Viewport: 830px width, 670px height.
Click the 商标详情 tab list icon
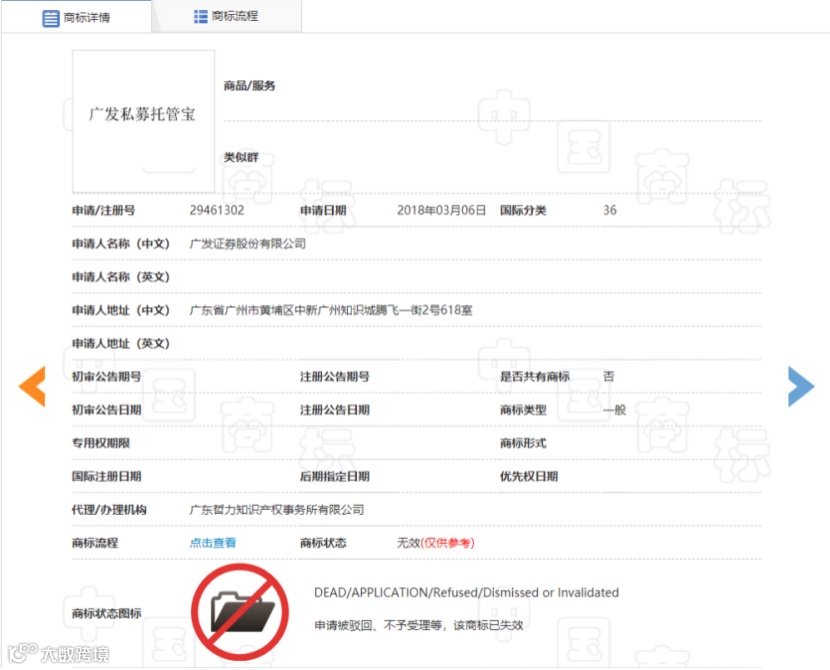click(x=51, y=18)
